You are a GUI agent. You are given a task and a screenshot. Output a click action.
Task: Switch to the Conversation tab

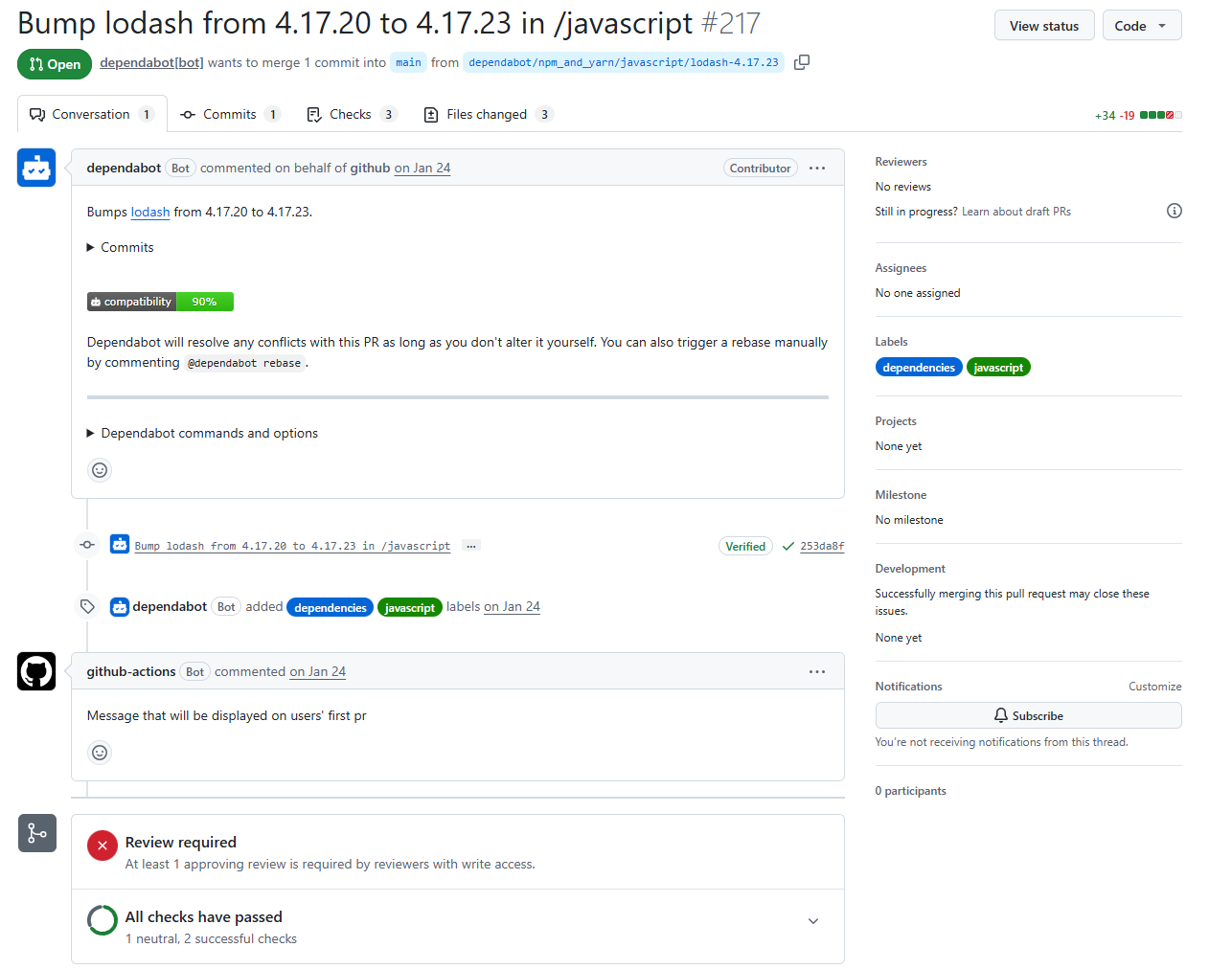pos(92,114)
